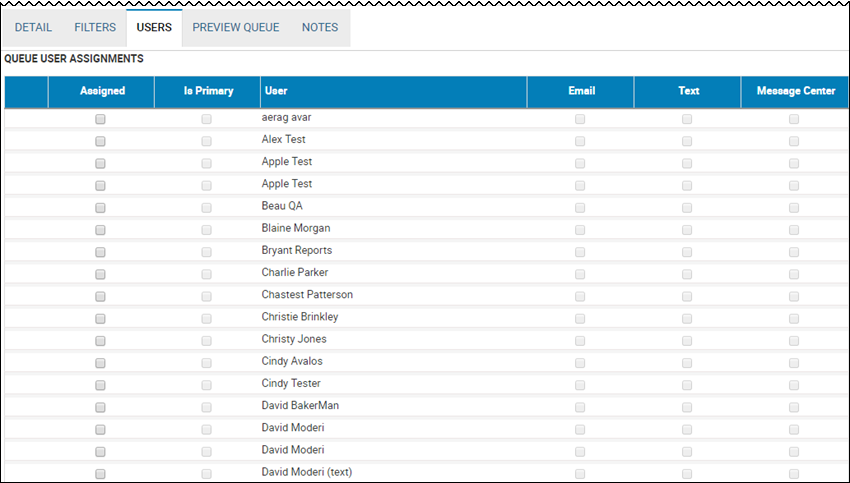
Task: Open the DETAIL tab
Action: 33,27
